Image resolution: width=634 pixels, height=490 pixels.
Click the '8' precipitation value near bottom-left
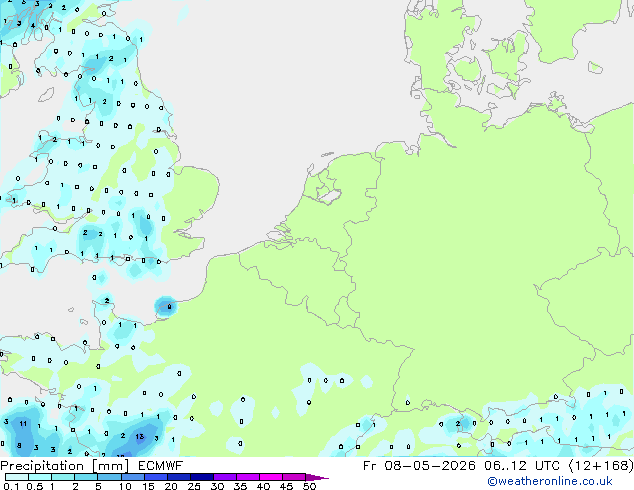[19, 446]
